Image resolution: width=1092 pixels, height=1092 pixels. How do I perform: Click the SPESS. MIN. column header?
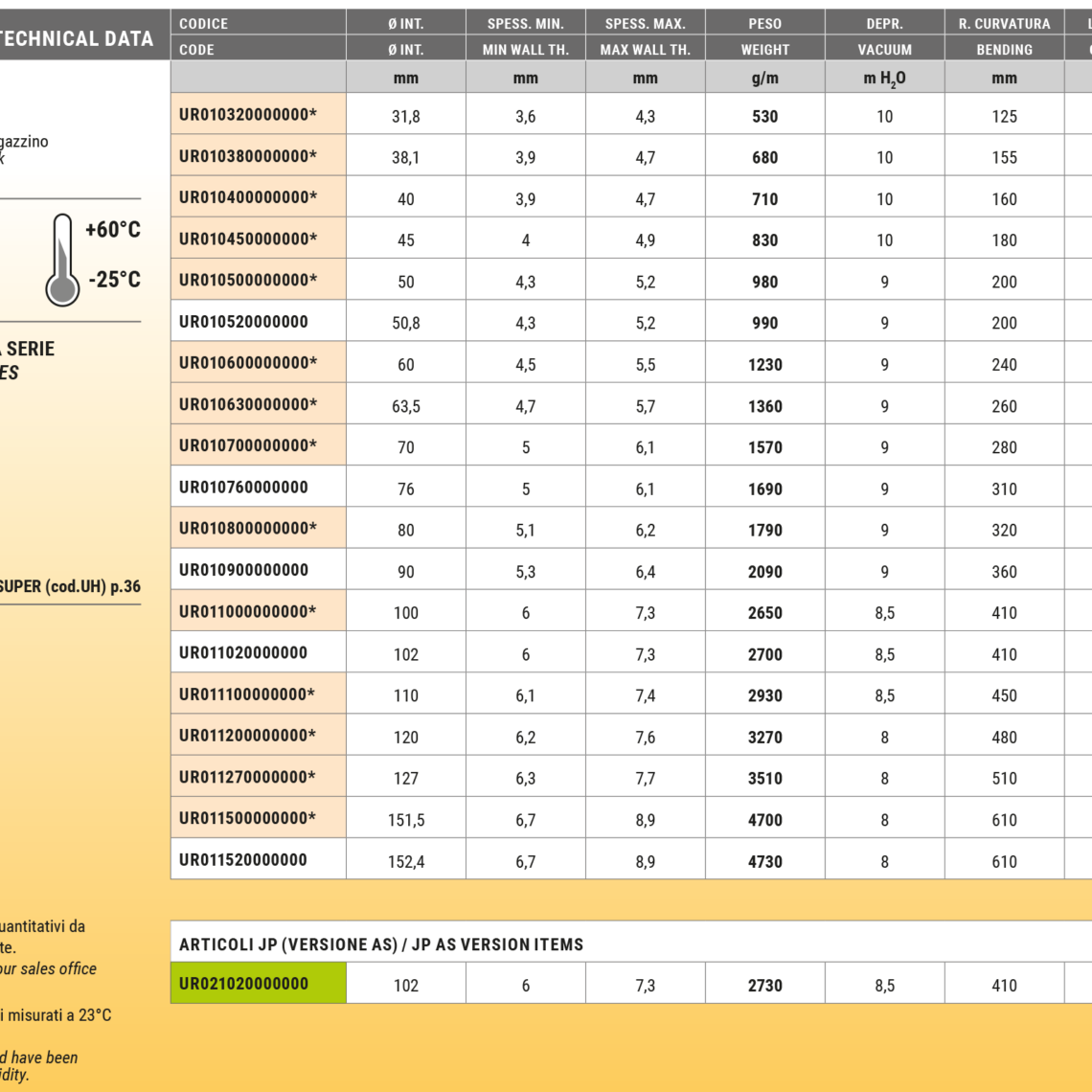tap(525, 23)
